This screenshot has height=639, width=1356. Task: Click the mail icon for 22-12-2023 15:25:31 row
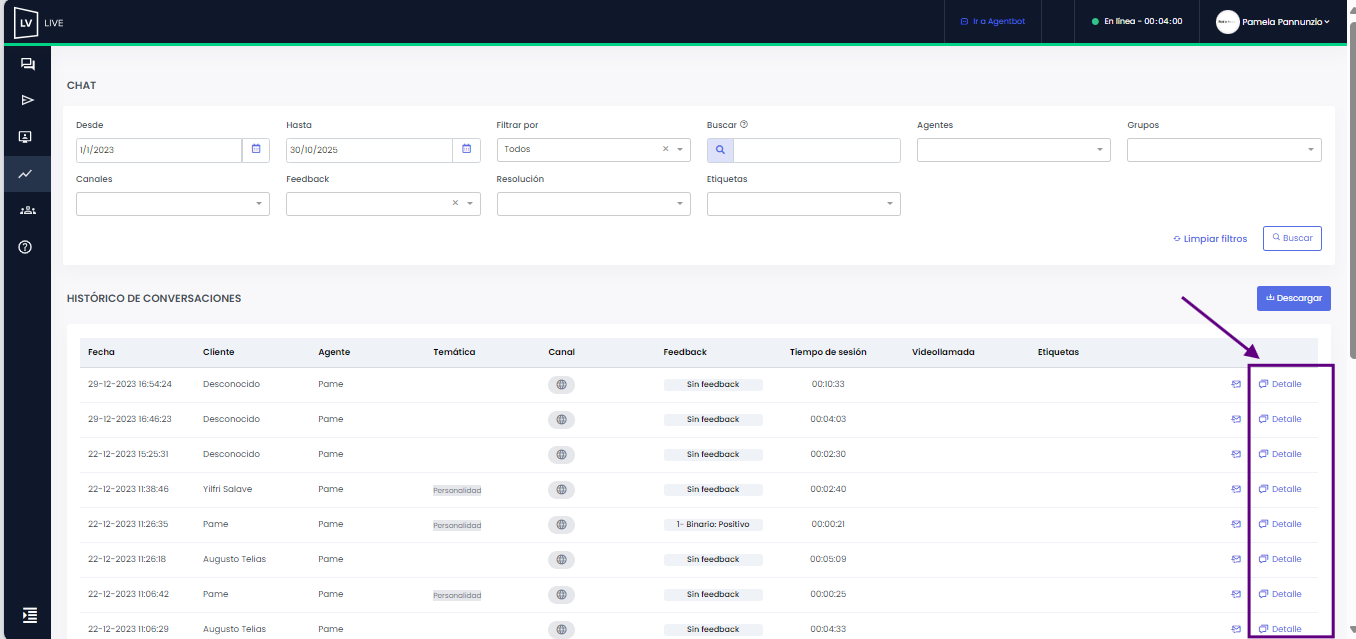point(1236,454)
